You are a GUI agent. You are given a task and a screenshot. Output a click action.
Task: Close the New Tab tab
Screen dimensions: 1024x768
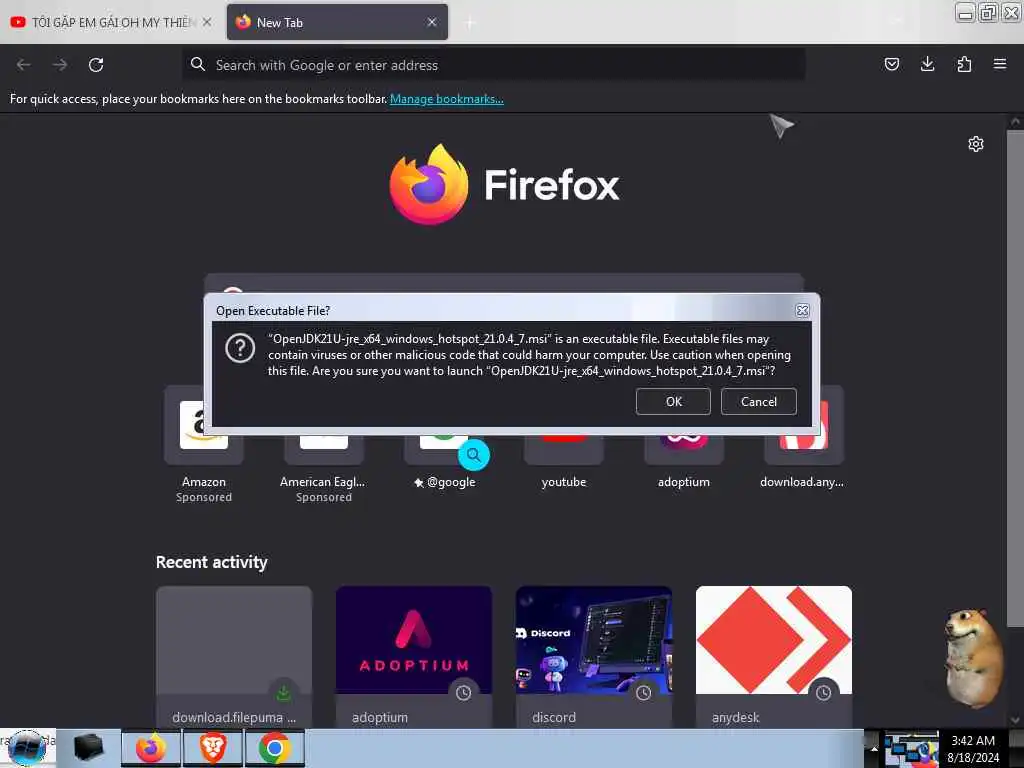click(x=432, y=22)
